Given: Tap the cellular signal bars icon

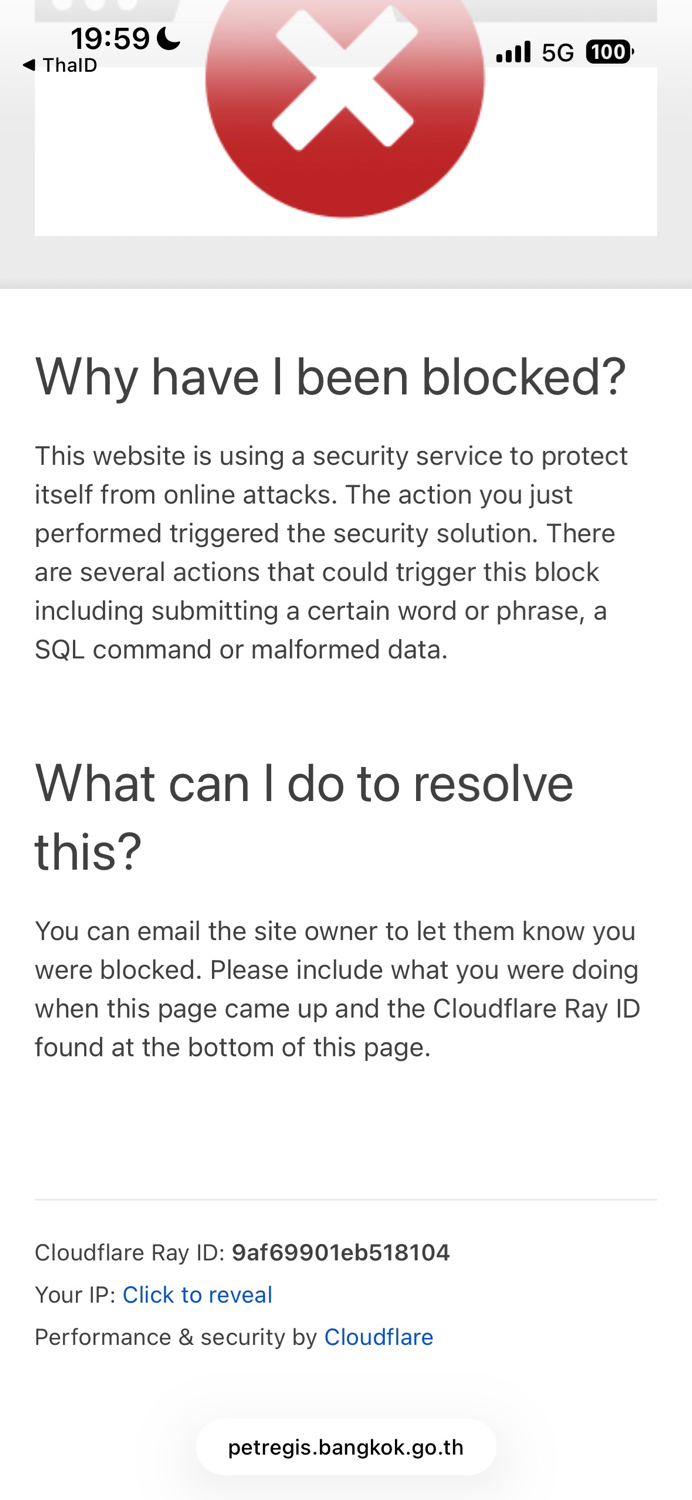Looking at the screenshot, I should [513, 52].
